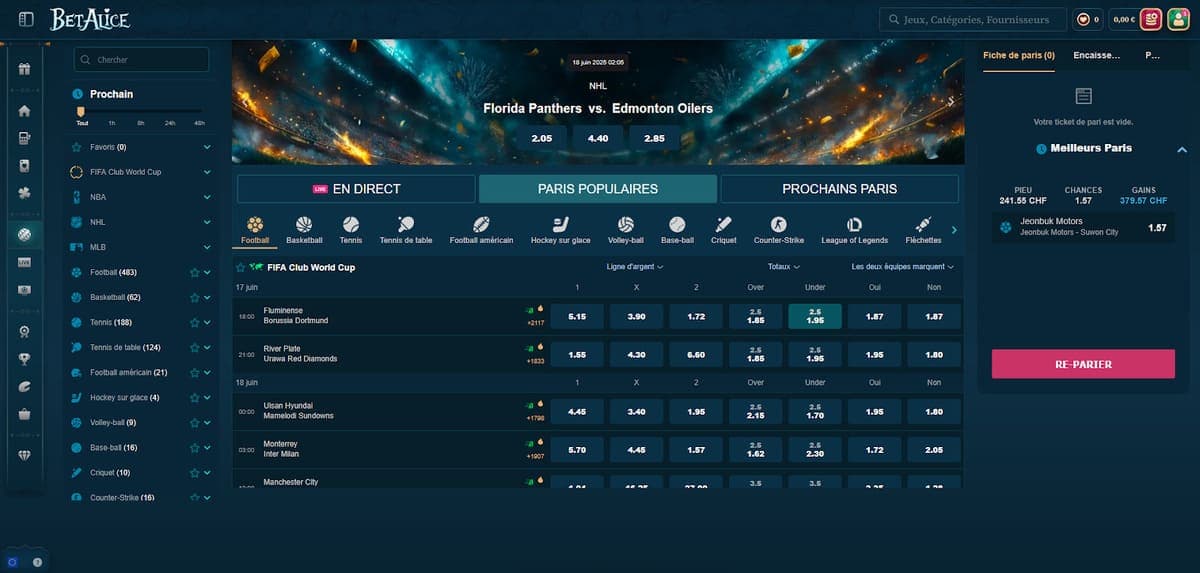Favorite Base-ball (16) with its star

(x=195, y=447)
